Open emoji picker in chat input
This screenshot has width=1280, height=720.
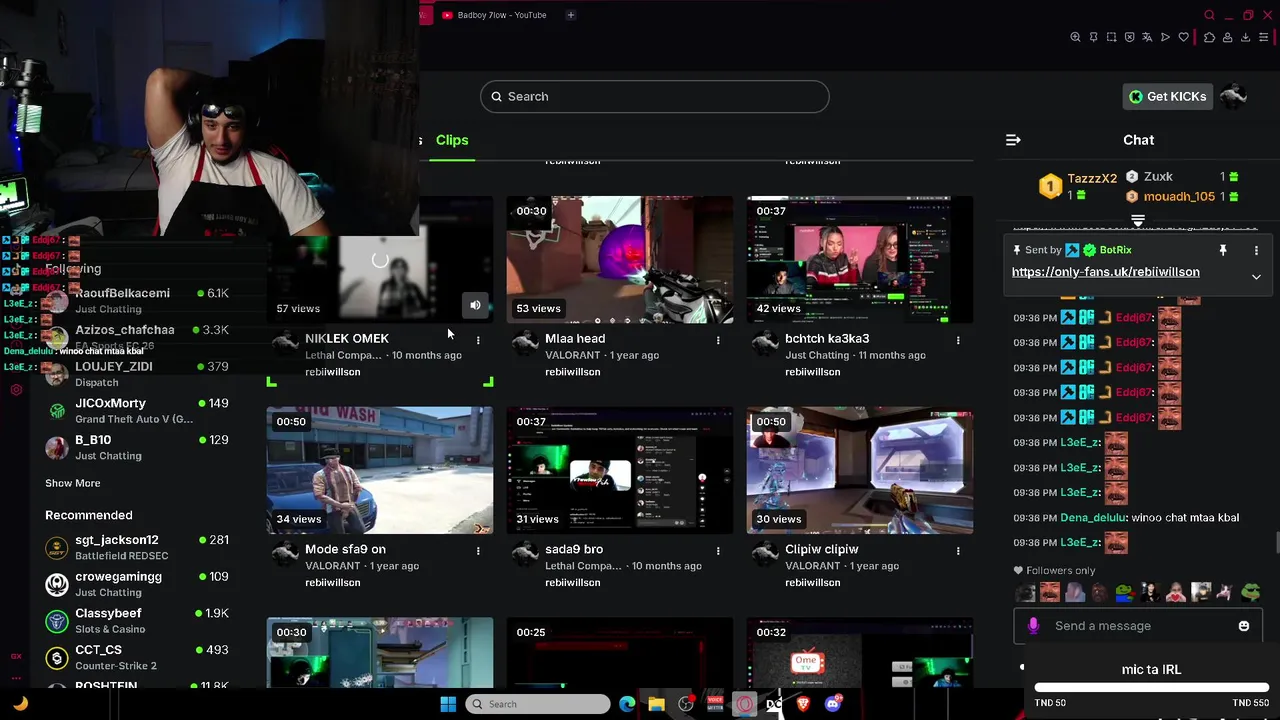pyautogui.click(x=1244, y=626)
